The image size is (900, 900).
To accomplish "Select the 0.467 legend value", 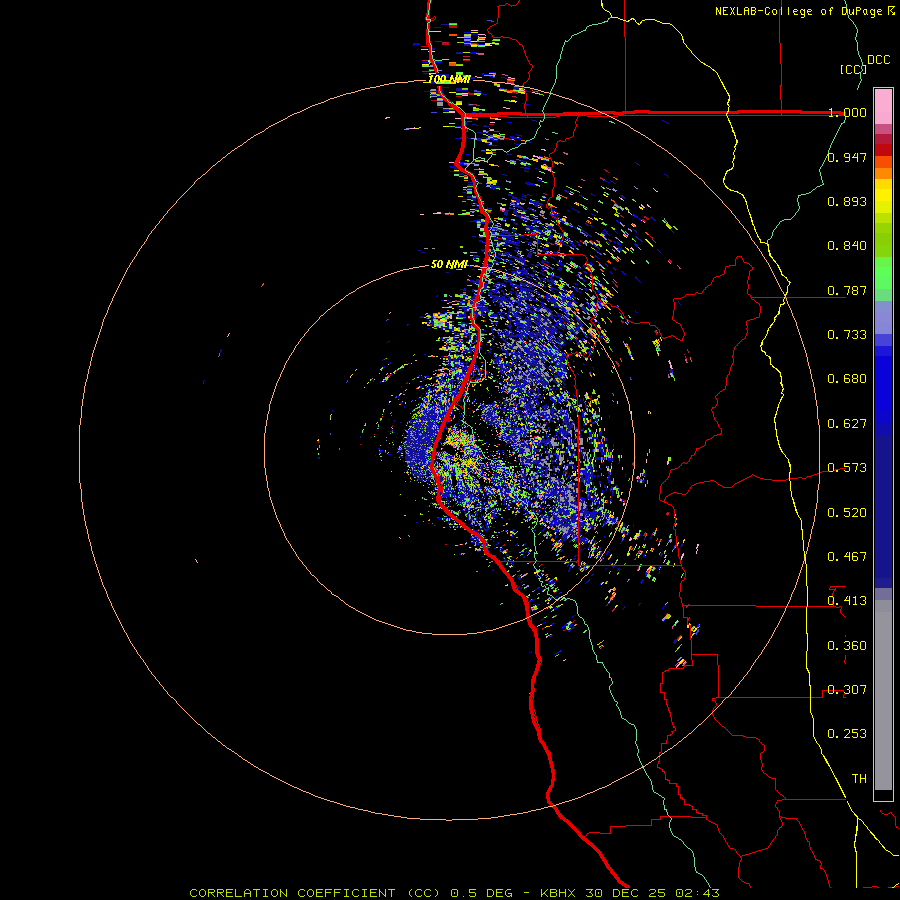I will (x=847, y=557).
